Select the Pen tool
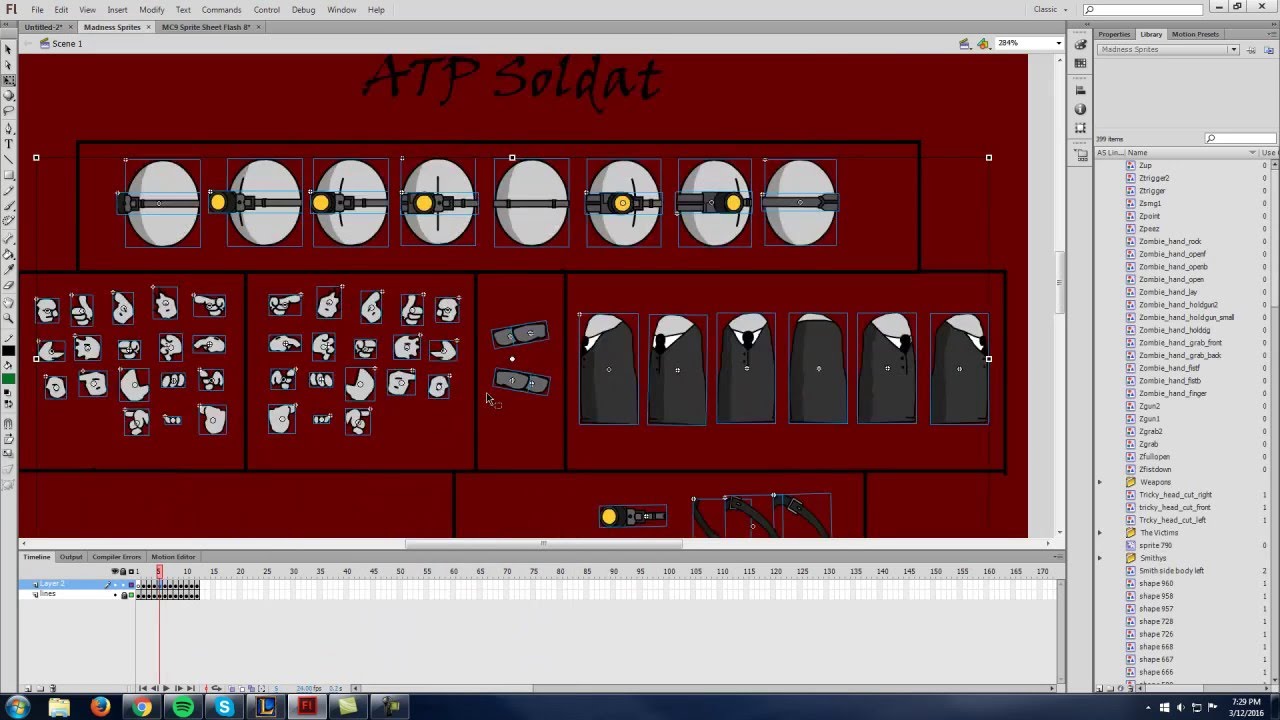Viewport: 1280px width, 720px height. coord(11,129)
